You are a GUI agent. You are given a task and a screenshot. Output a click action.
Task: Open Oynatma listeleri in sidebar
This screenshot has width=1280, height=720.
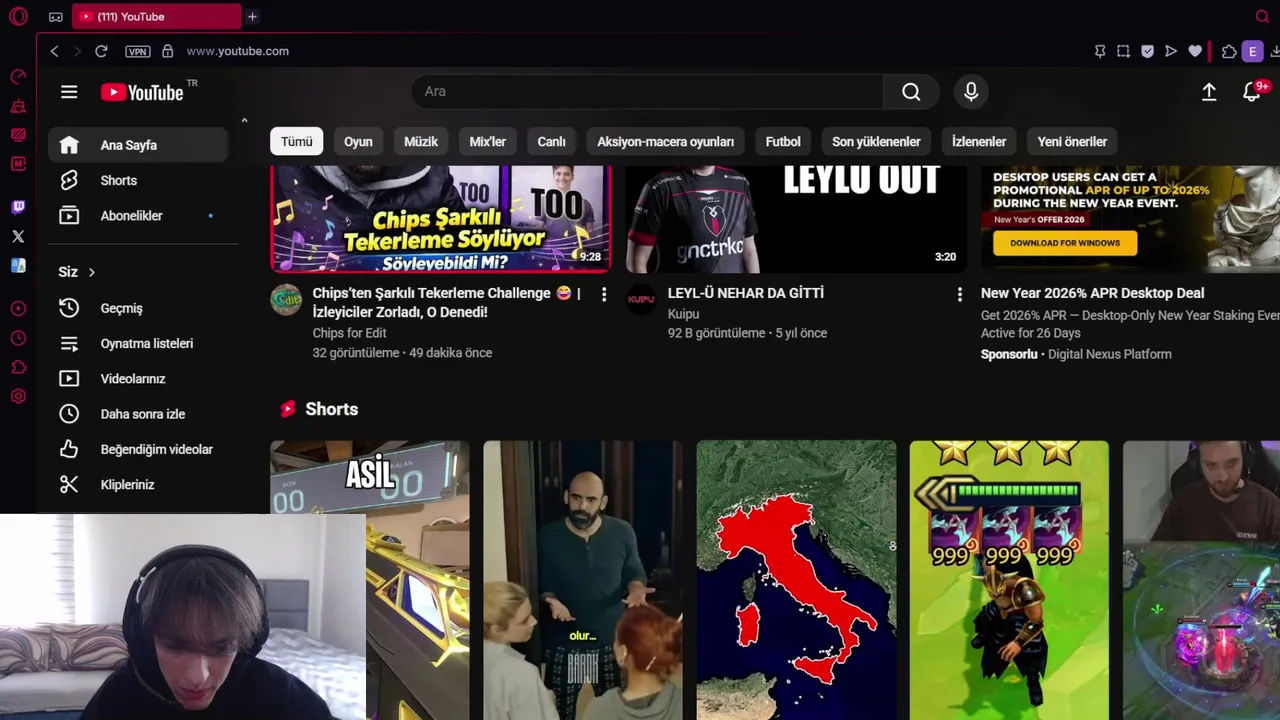(138, 343)
